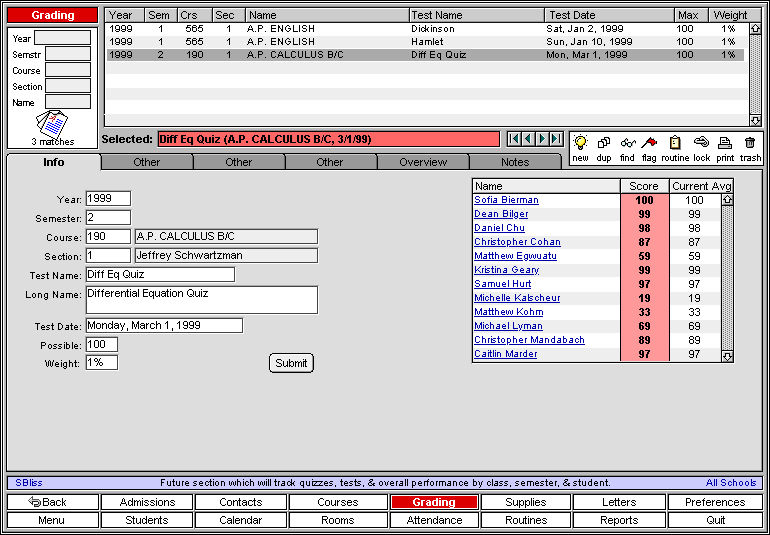Open the Calendar module
770x535 pixels.
(241, 520)
